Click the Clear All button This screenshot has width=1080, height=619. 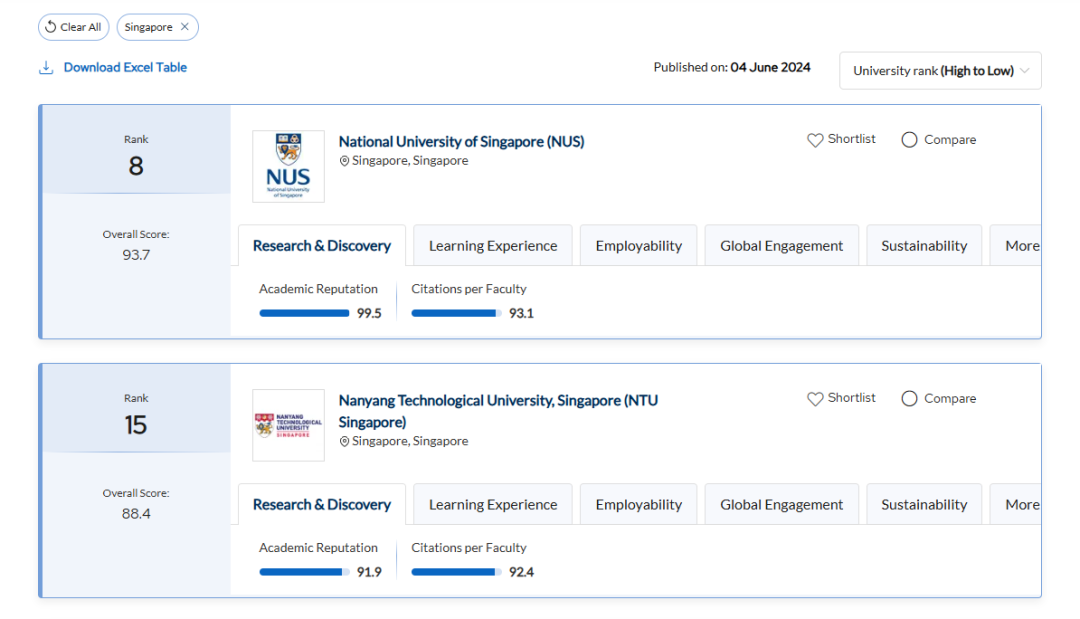pyautogui.click(x=74, y=27)
